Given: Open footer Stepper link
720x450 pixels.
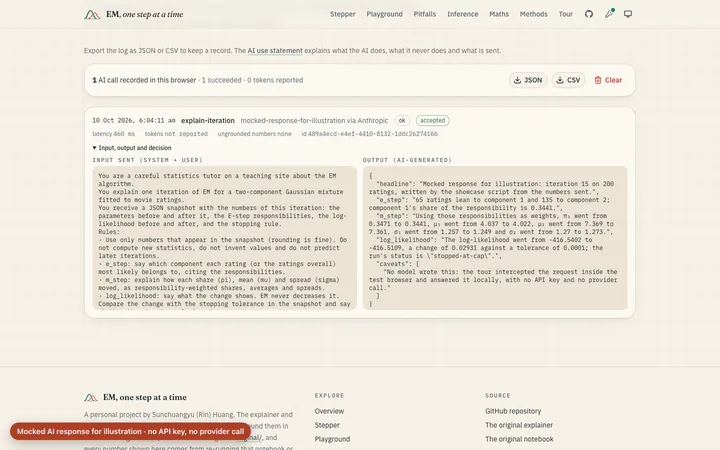Looking at the screenshot, I should (x=327, y=425).
